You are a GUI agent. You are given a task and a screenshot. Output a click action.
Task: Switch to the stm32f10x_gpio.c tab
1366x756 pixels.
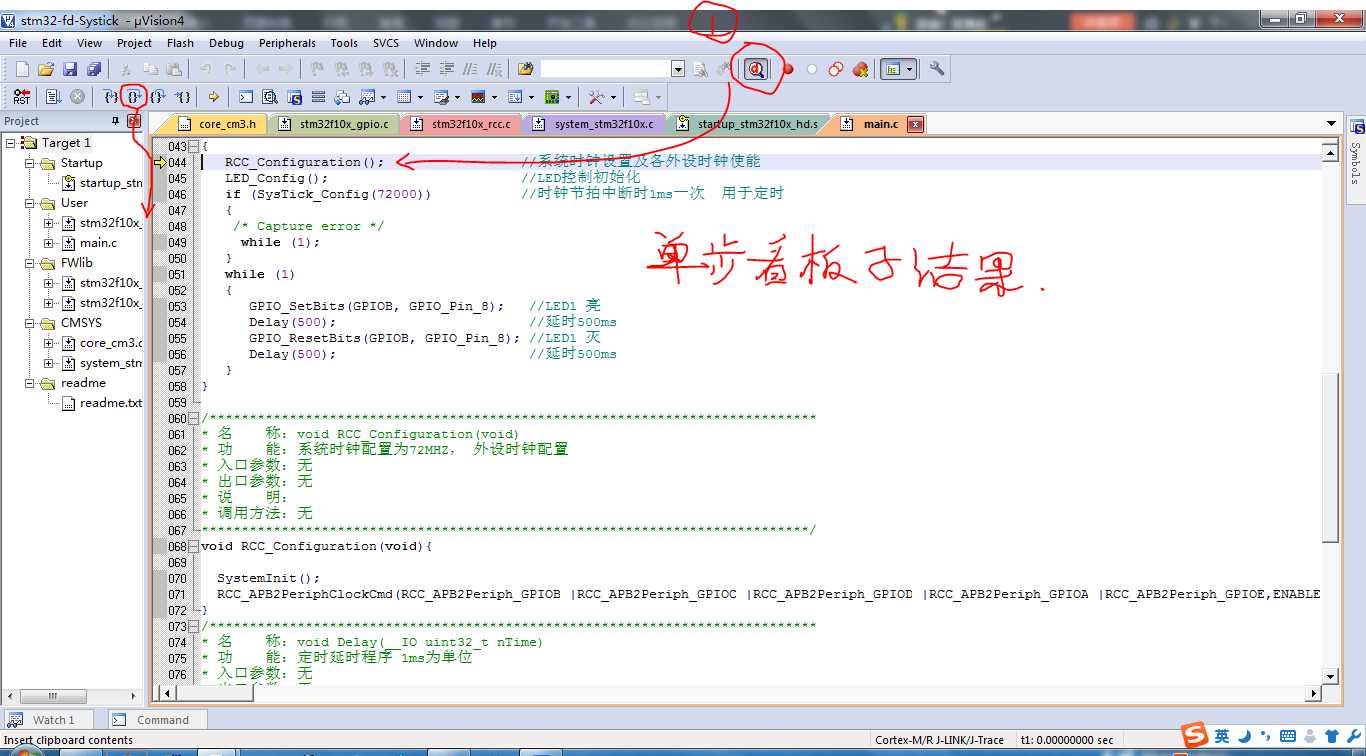pyautogui.click(x=335, y=124)
